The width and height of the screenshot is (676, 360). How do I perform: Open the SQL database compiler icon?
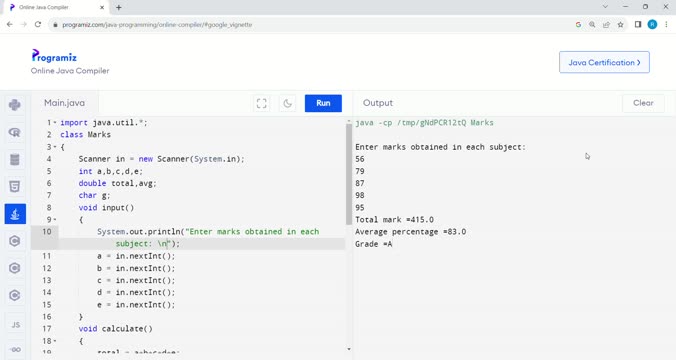coord(15,160)
